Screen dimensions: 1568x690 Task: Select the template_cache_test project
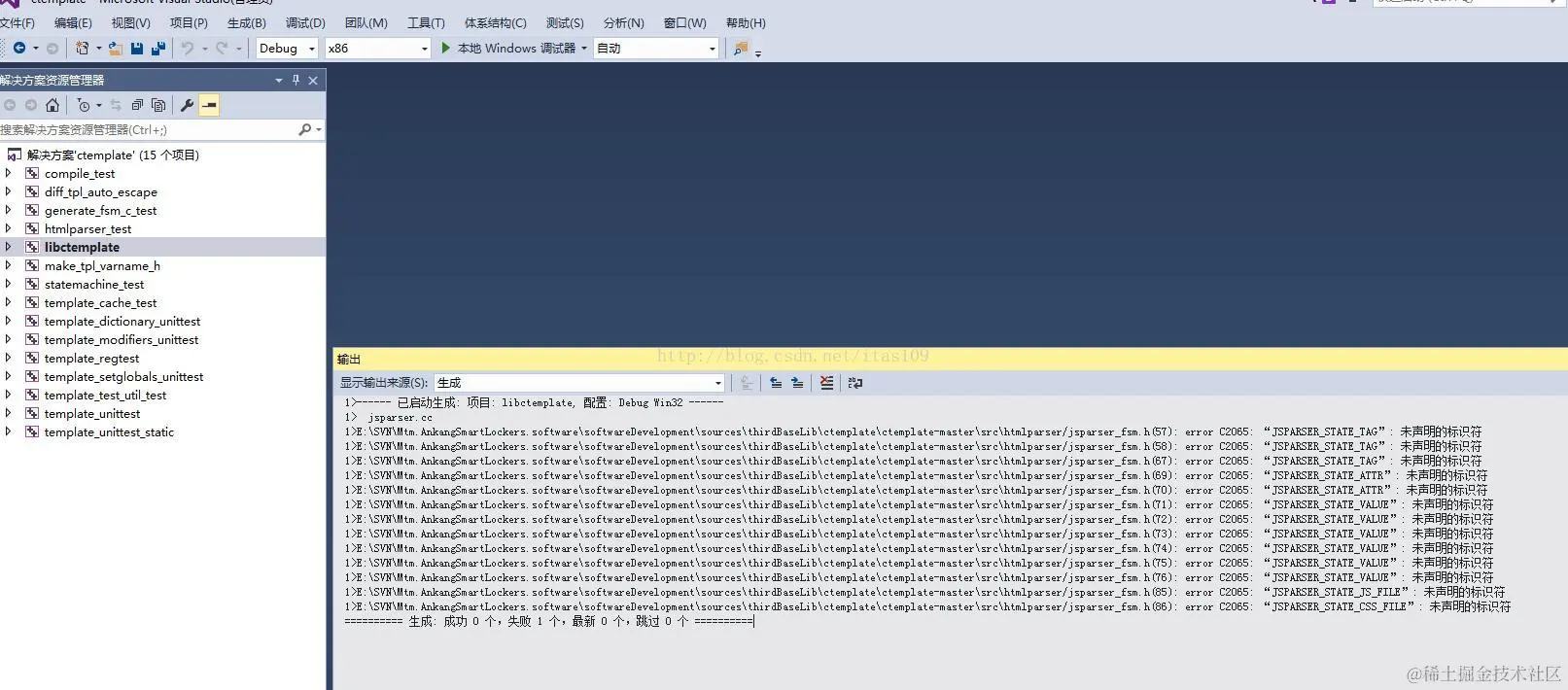click(100, 302)
